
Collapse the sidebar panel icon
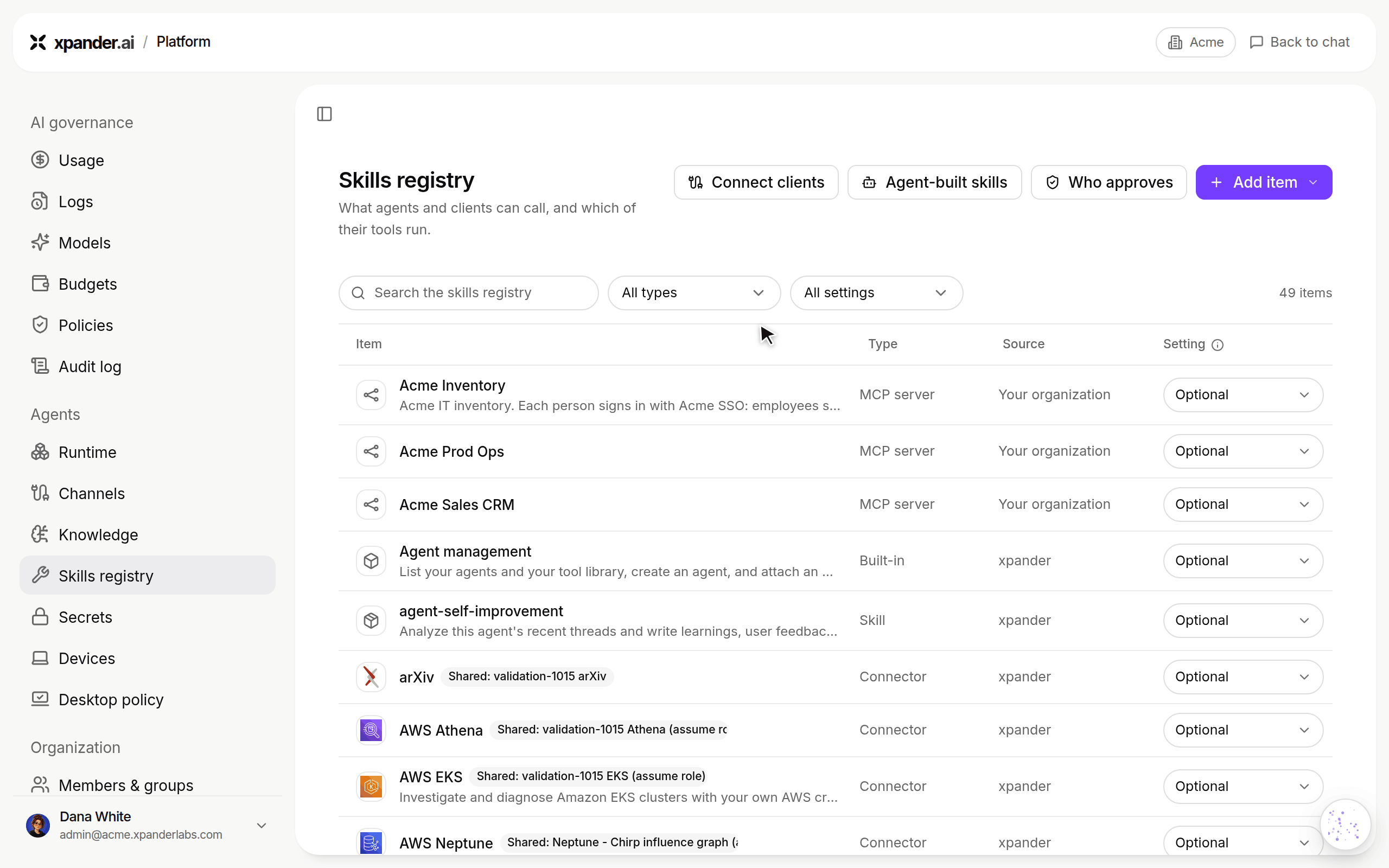(324, 114)
